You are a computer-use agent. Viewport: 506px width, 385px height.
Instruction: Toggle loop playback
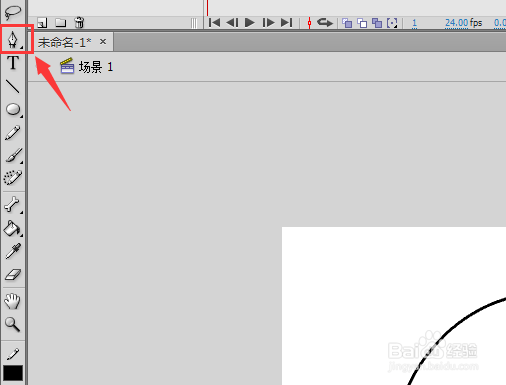(x=325, y=23)
